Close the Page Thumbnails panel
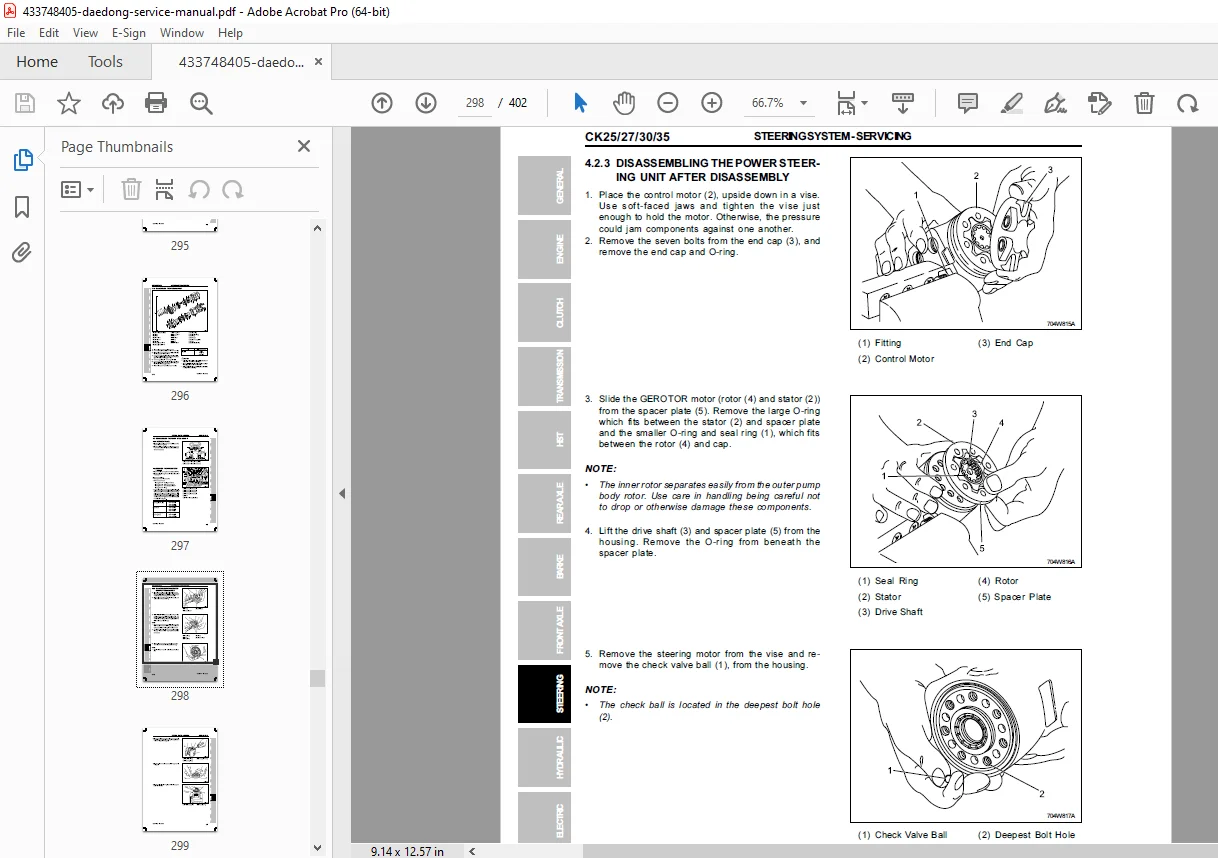 click(304, 146)
